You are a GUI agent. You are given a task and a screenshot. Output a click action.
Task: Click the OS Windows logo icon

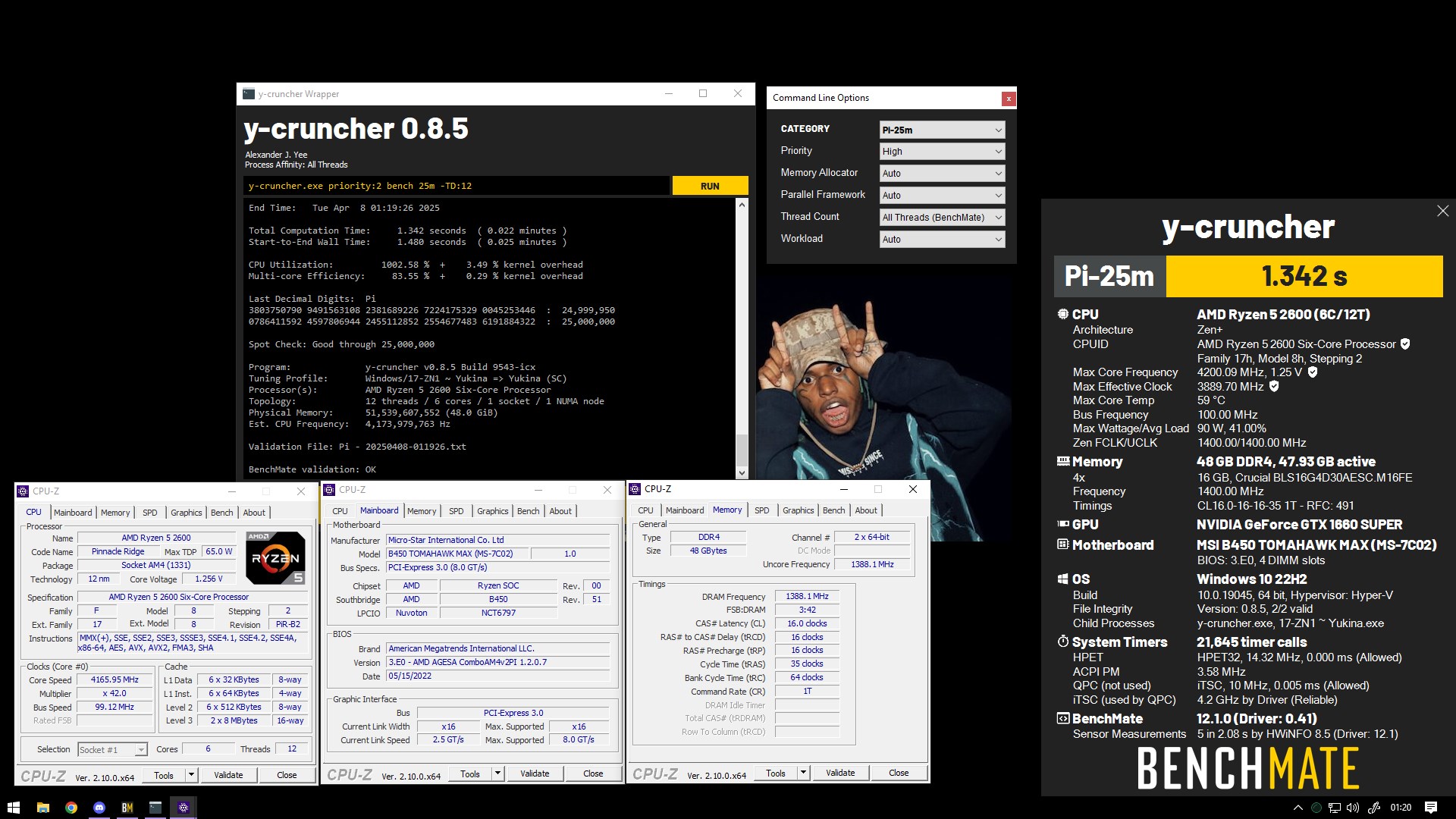click(x=1063, y=579)
